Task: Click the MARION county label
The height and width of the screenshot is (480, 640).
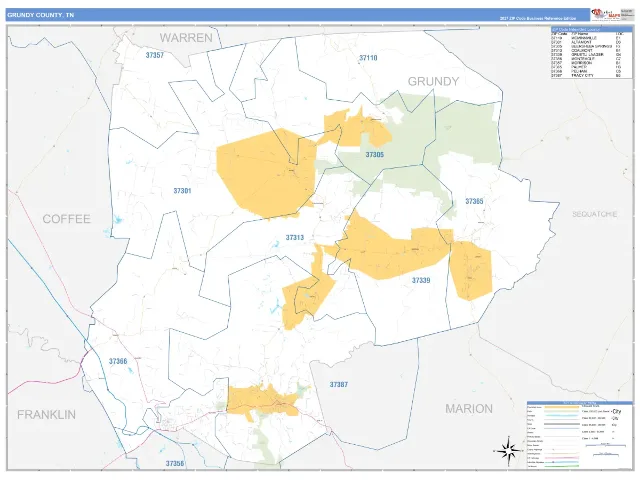Action: click(469, 409)
